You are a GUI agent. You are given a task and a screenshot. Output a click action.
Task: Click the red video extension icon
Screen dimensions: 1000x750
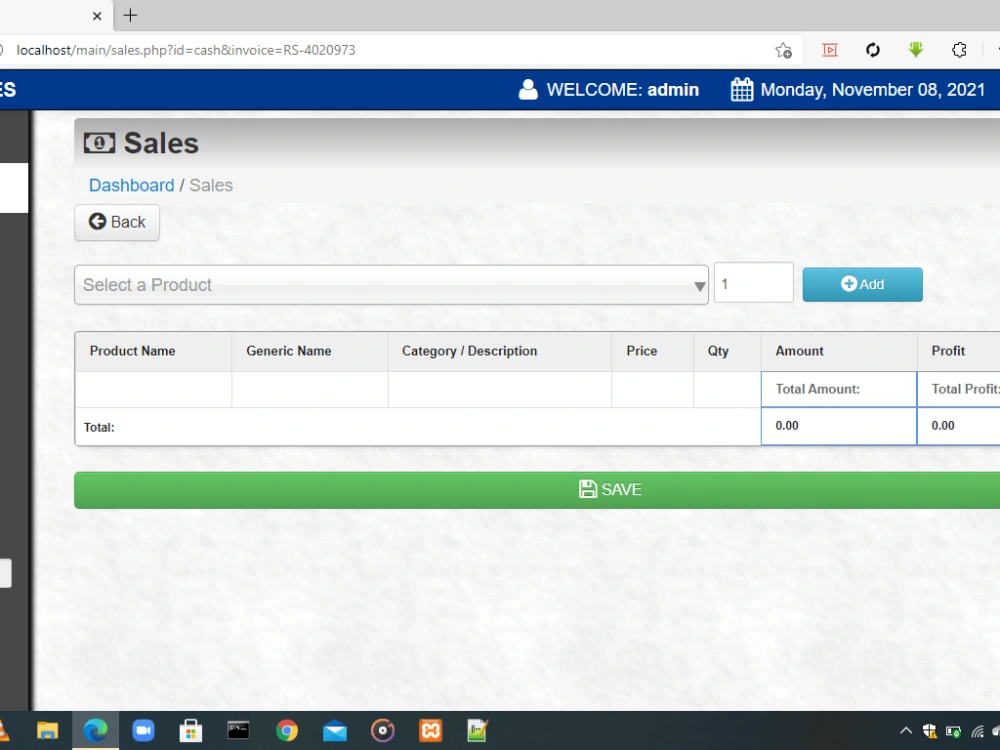coord(830,50)
